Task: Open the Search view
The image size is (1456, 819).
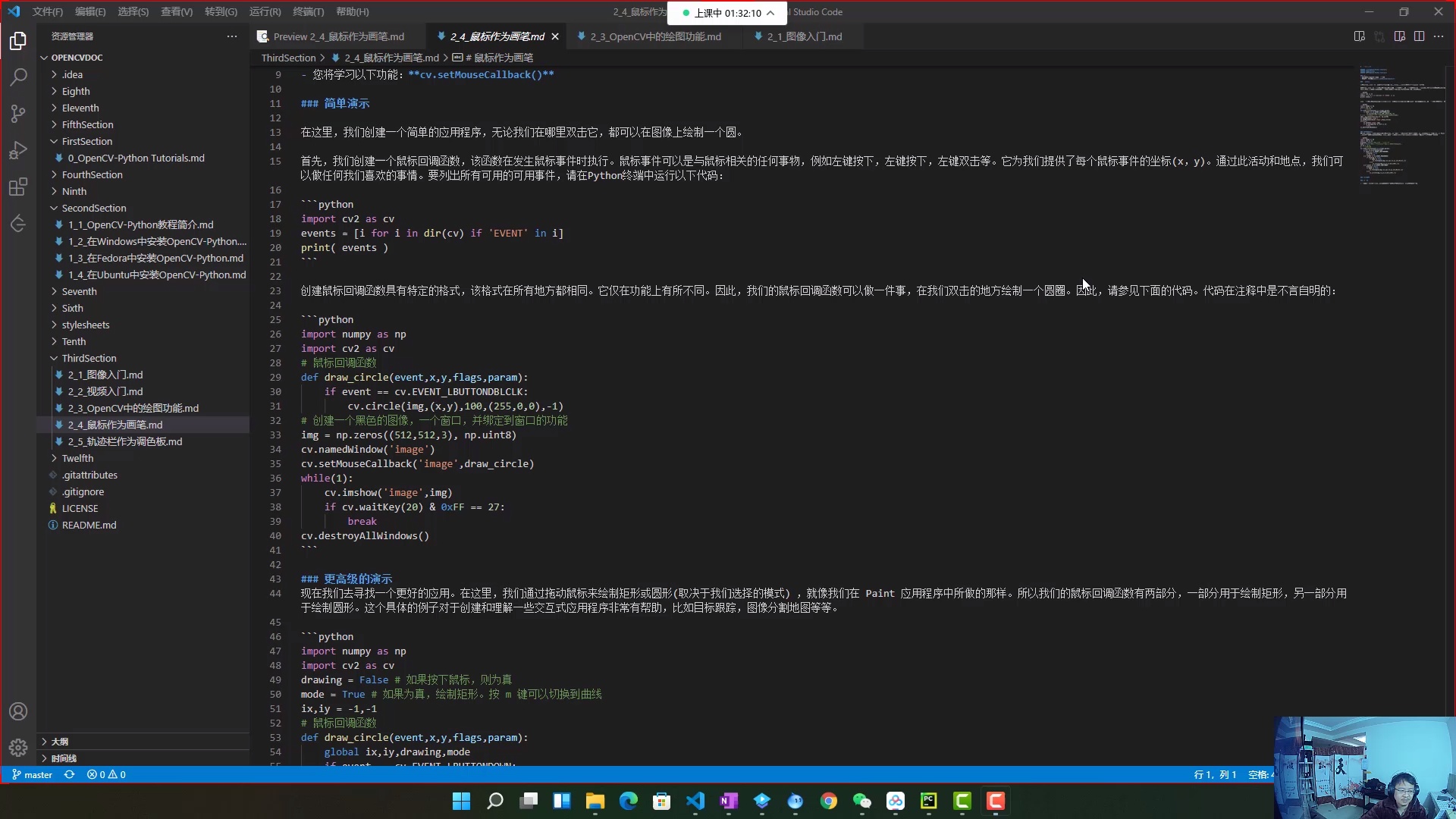Action: [18, 77]
